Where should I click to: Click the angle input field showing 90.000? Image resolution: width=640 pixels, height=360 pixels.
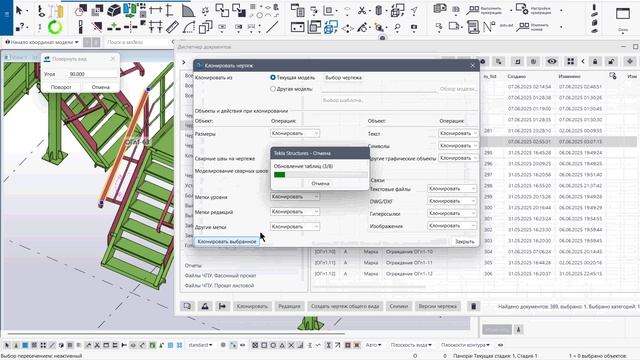click(x=92, y=74)
